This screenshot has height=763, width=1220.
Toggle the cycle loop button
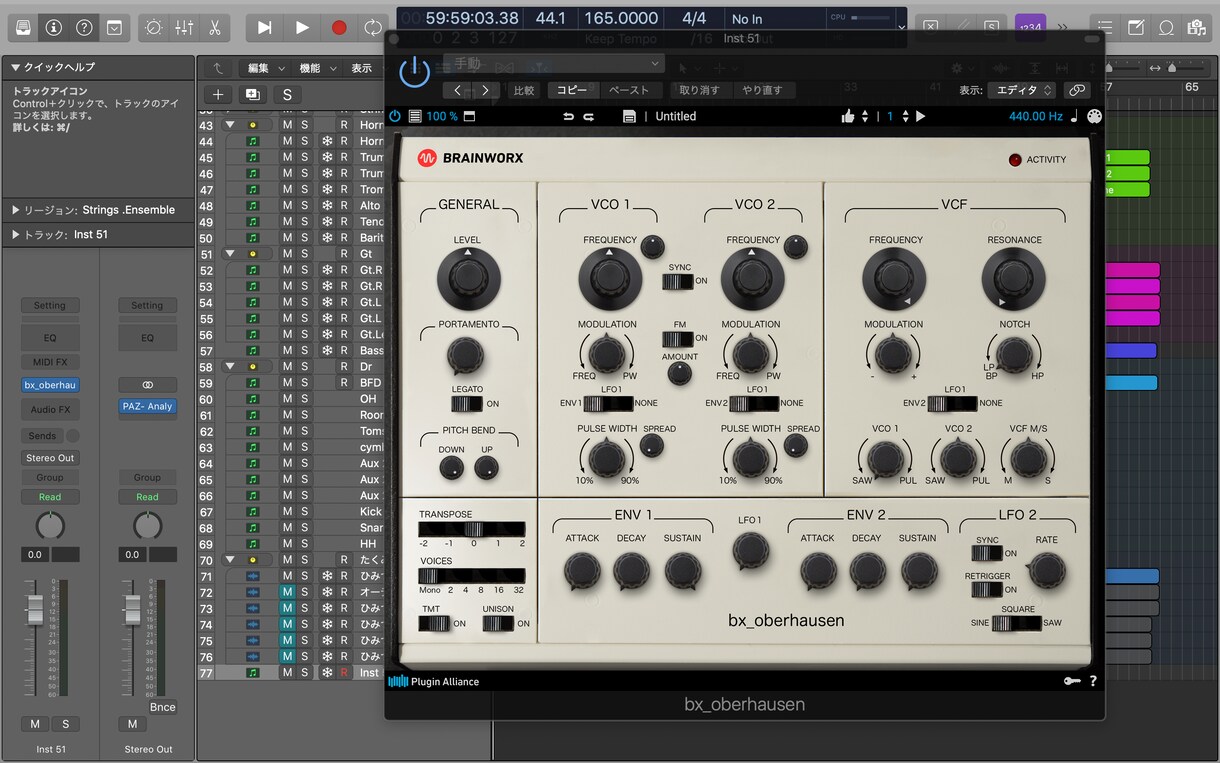pos(373,28)
